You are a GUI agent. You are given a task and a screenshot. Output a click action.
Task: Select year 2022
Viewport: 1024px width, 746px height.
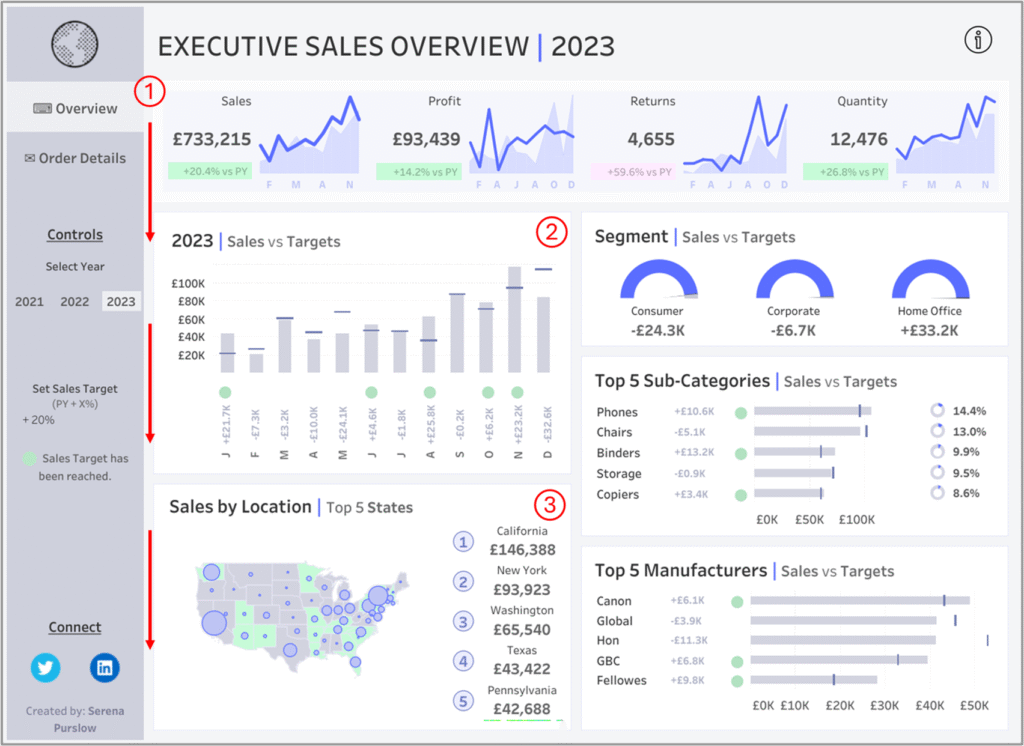coord(74,301)
